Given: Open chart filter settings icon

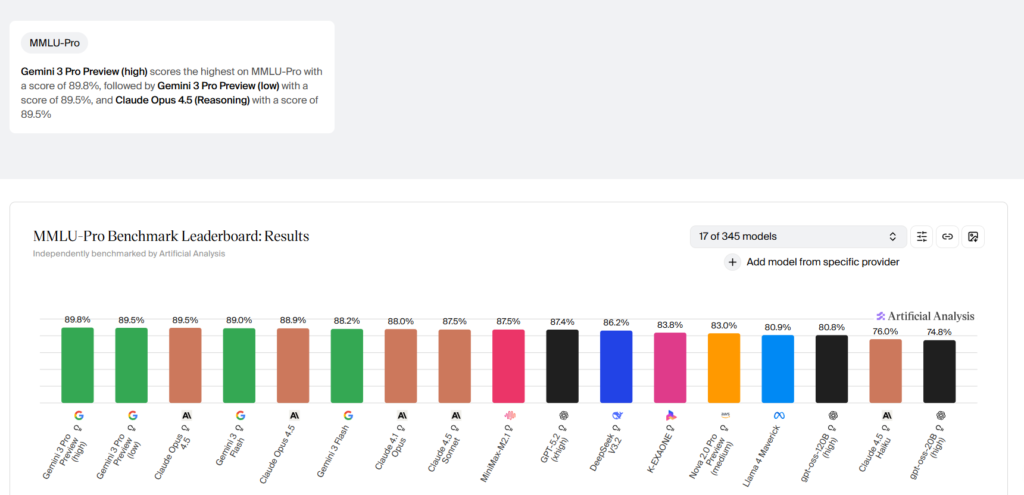Looking at the screenshot, I should pos(922,237).
